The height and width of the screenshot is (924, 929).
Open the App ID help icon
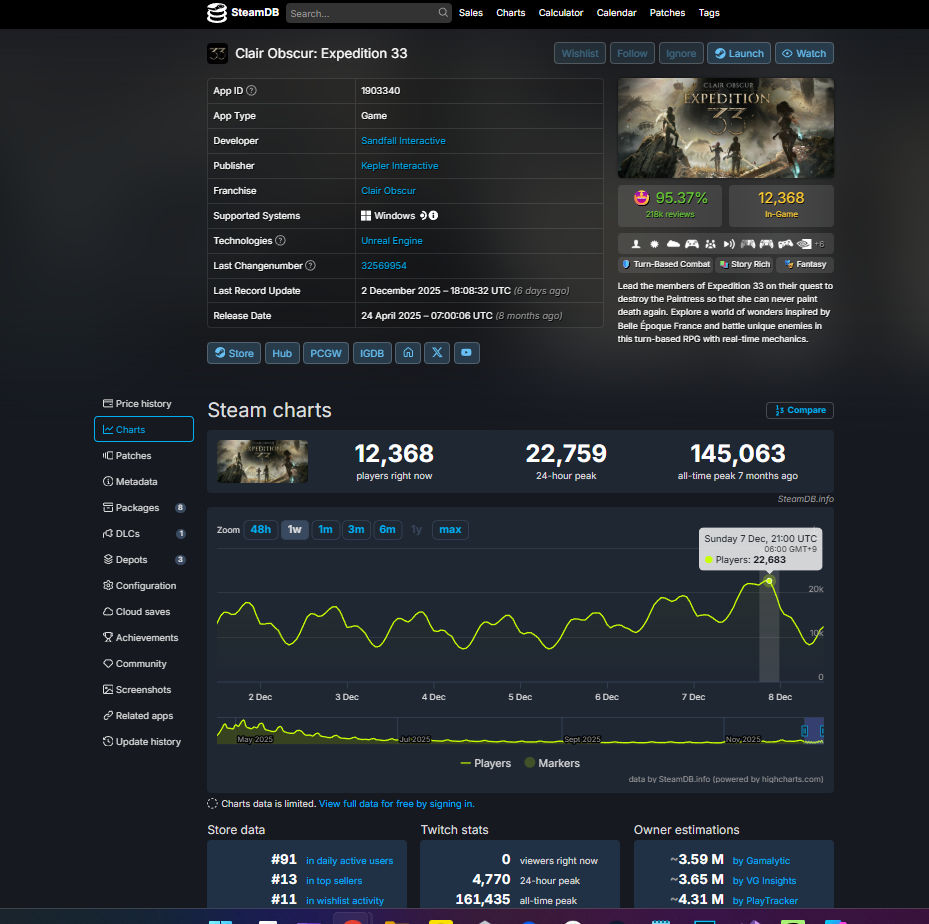(x=251, y=91)
